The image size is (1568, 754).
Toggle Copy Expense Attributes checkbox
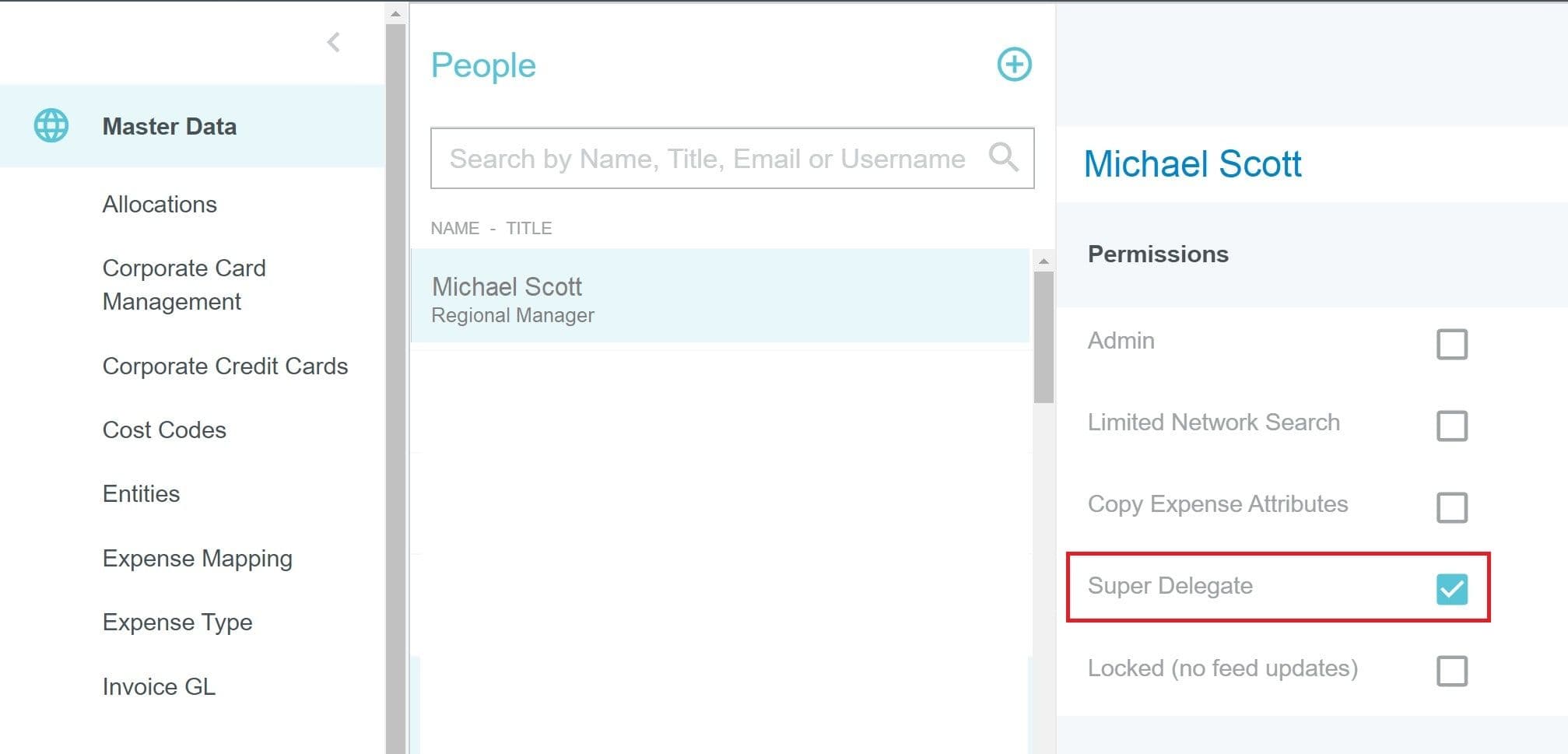point(1451,507)
